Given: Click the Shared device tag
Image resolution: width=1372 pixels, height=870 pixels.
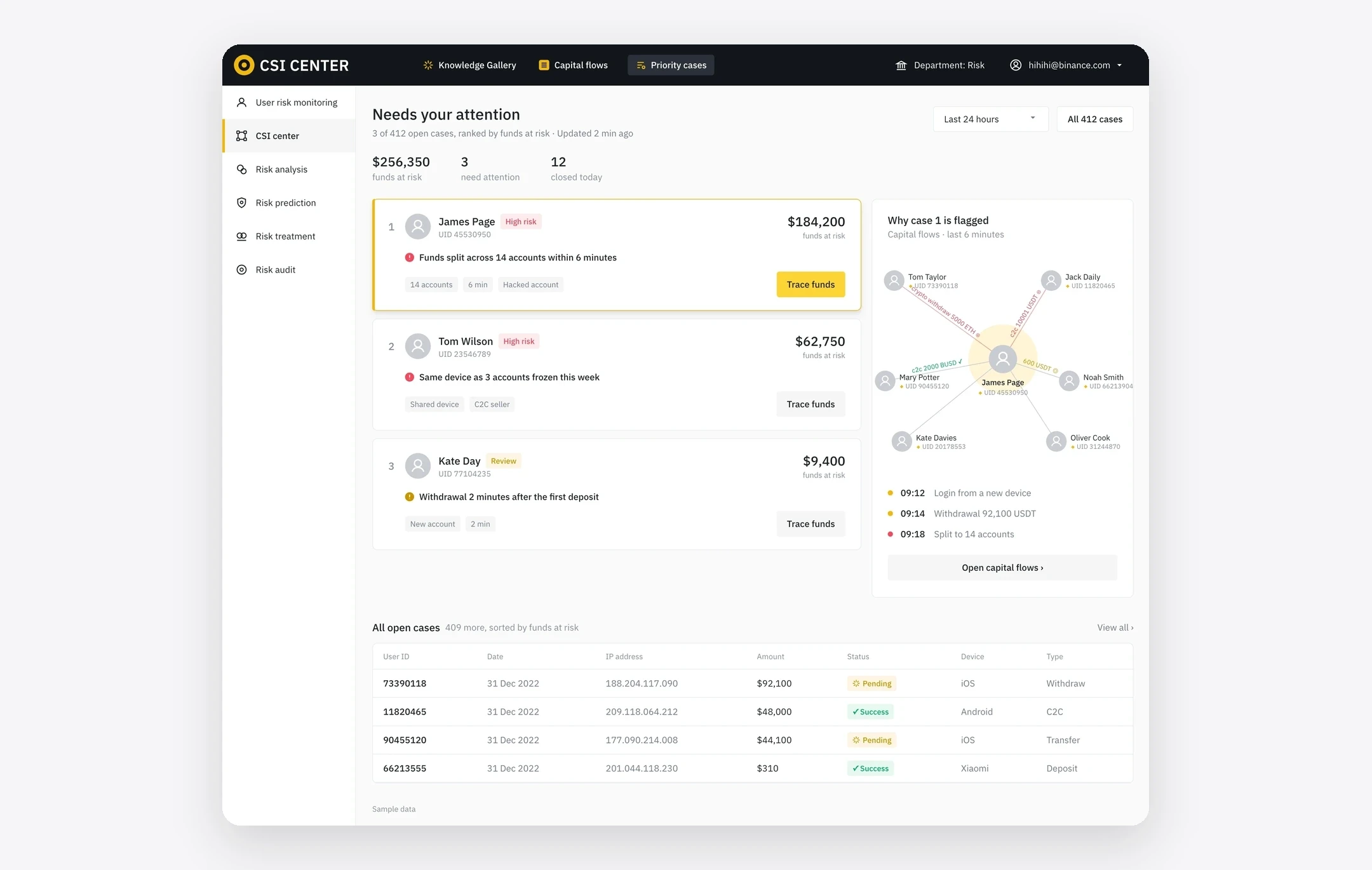Looking at the screenshot, I should pos(434,405).
